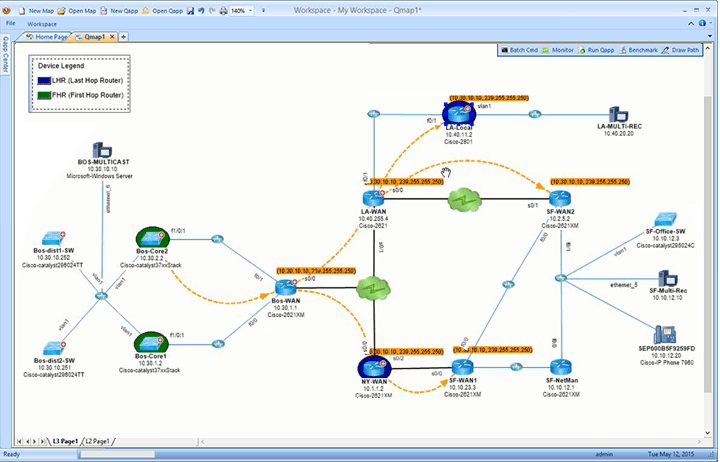Select the LA-MULTI-REC server icon
This screenshot has width=720, height=462.
[x=618, y=114]
